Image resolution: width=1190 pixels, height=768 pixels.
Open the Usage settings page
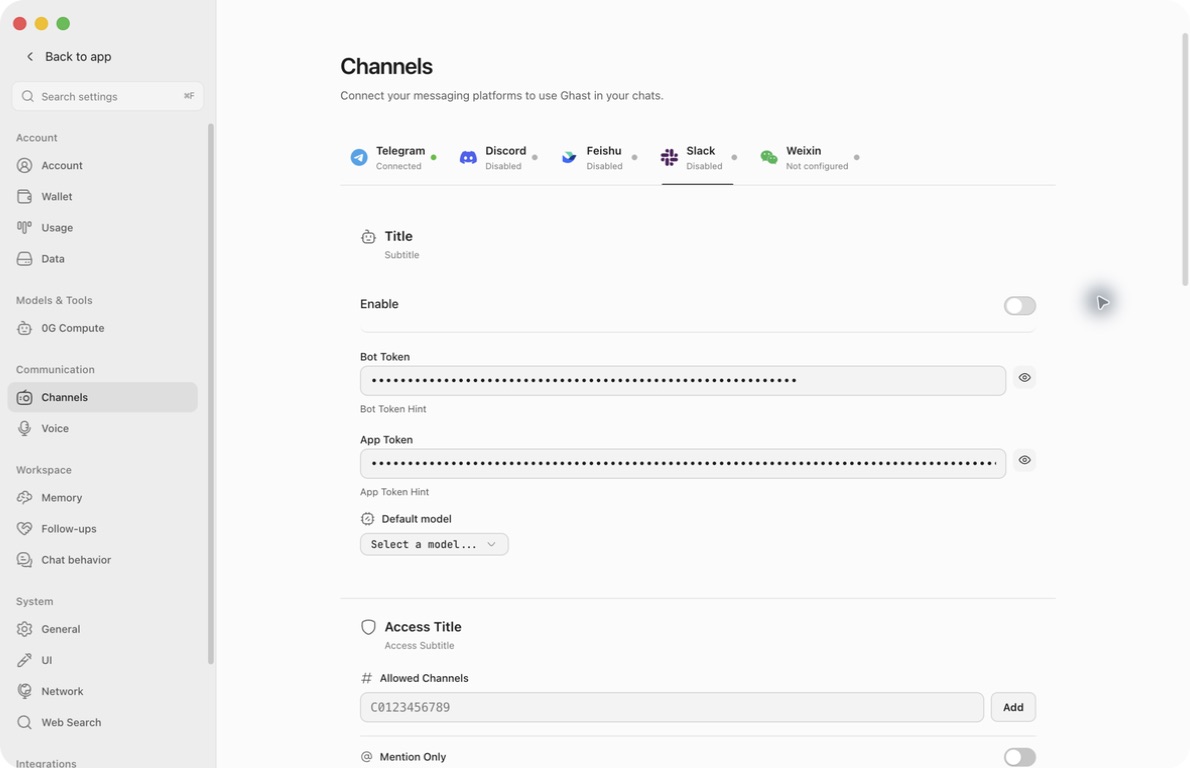(102, 228)
